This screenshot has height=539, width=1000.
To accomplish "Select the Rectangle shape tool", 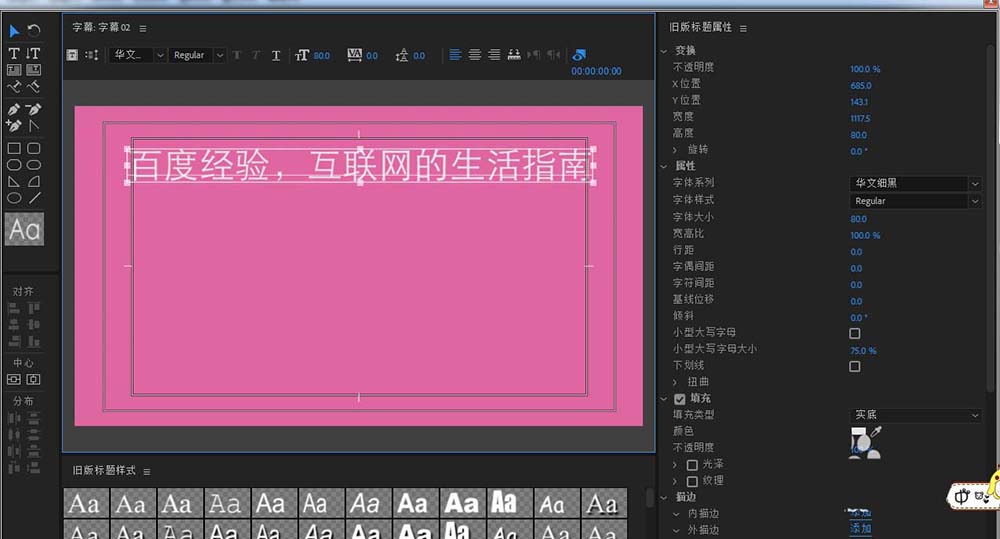I will click(14, 149).
